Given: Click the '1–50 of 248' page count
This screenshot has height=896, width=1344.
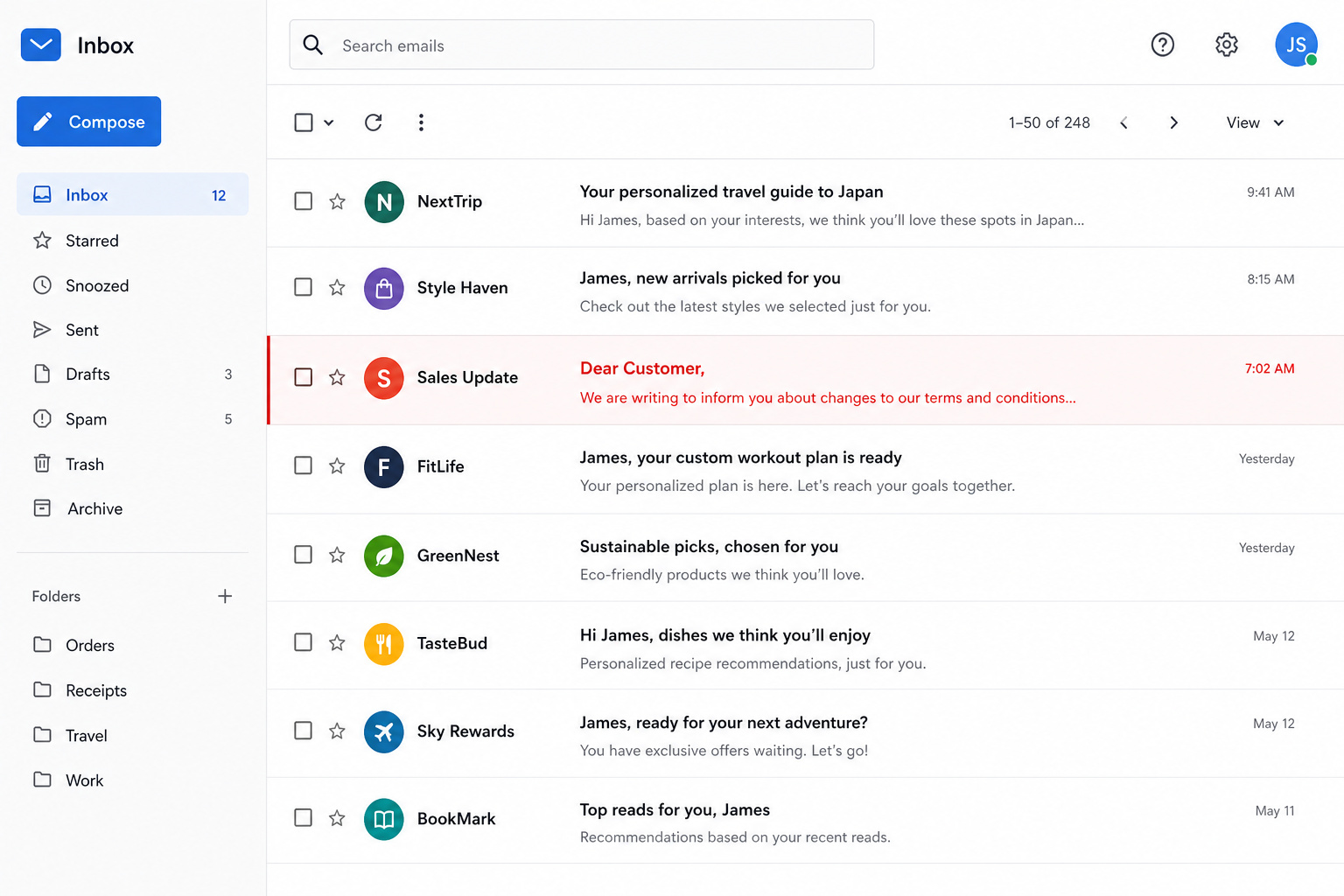Looking at the screenshot, I should point(1049,122).
